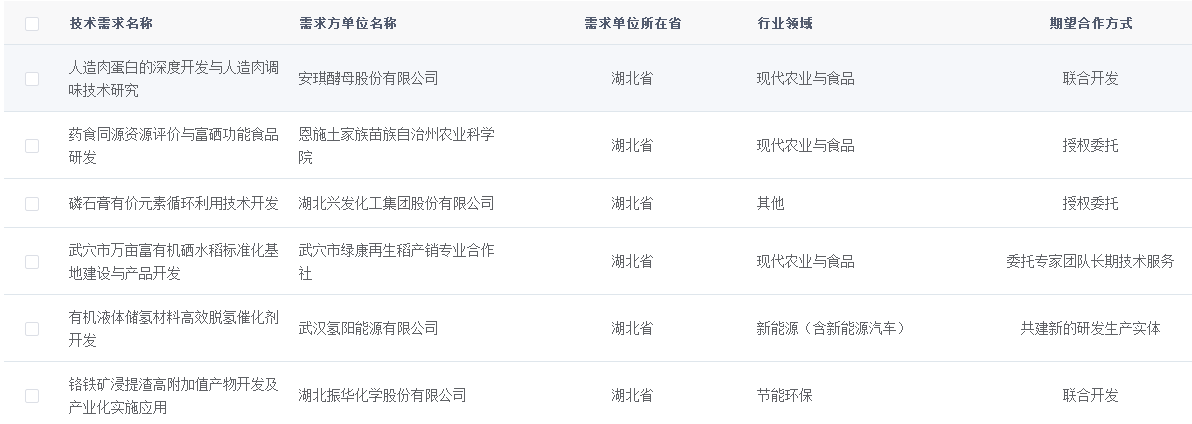
Task: Click 武汉氢阳能源有限公司 company cell
Action: [368, 328]
